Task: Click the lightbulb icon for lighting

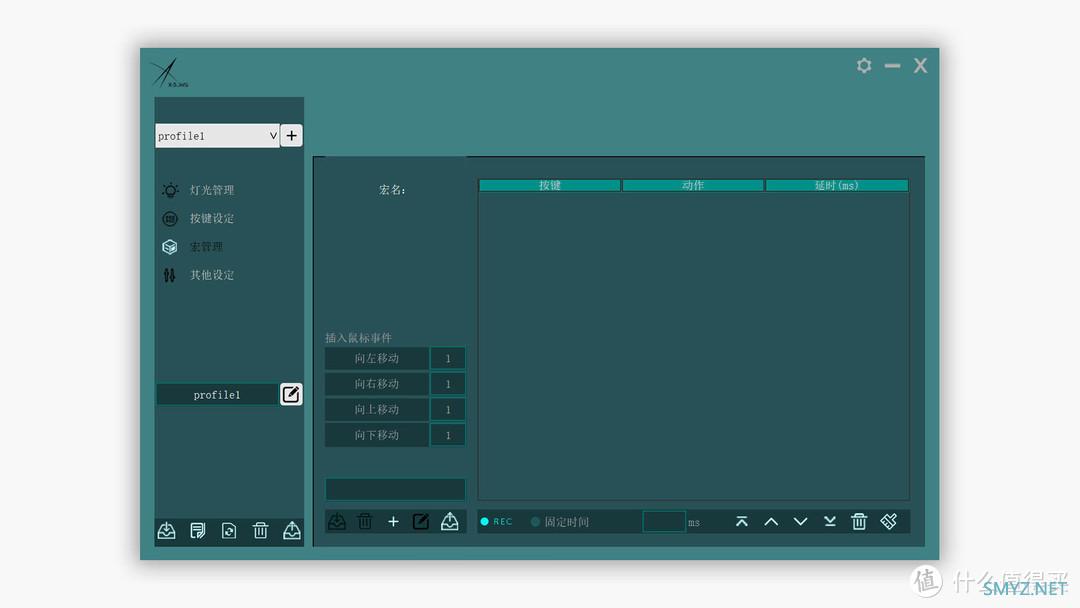Action: (170, 190)
